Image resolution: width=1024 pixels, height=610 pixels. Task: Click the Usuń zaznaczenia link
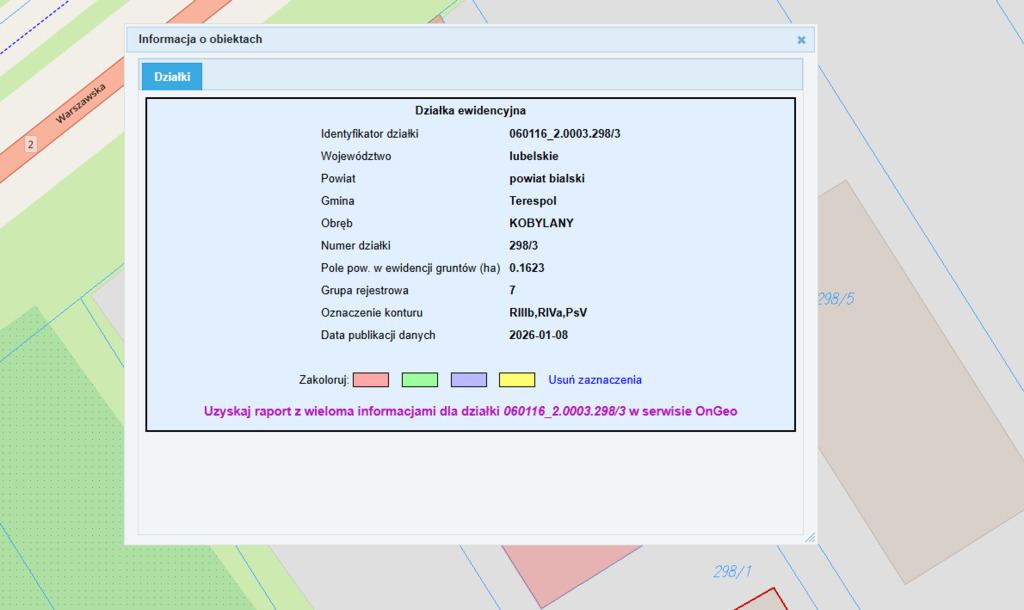coord(594,380)
